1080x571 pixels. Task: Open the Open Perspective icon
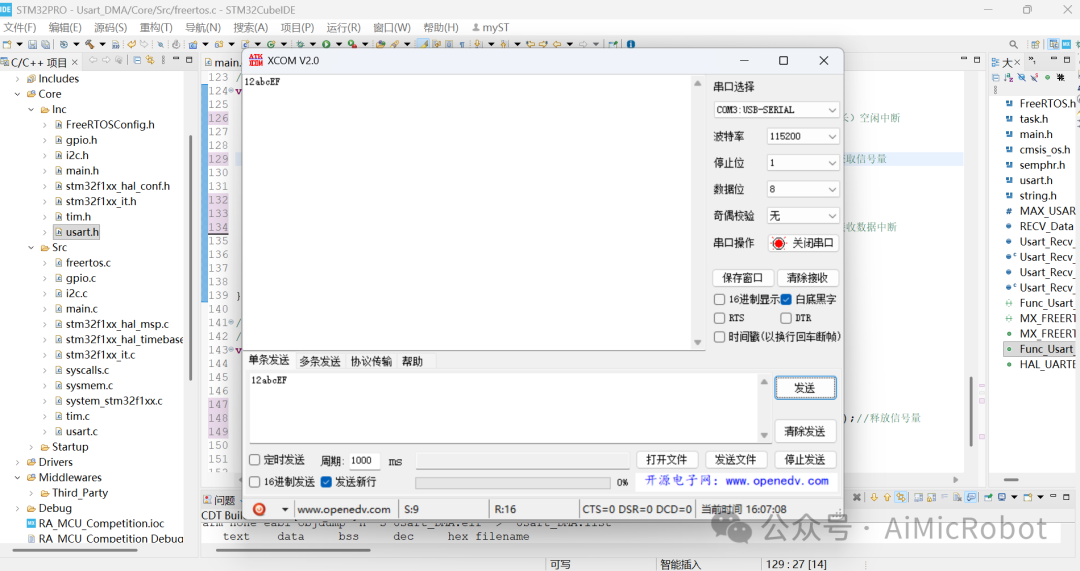click(1035, 45)
